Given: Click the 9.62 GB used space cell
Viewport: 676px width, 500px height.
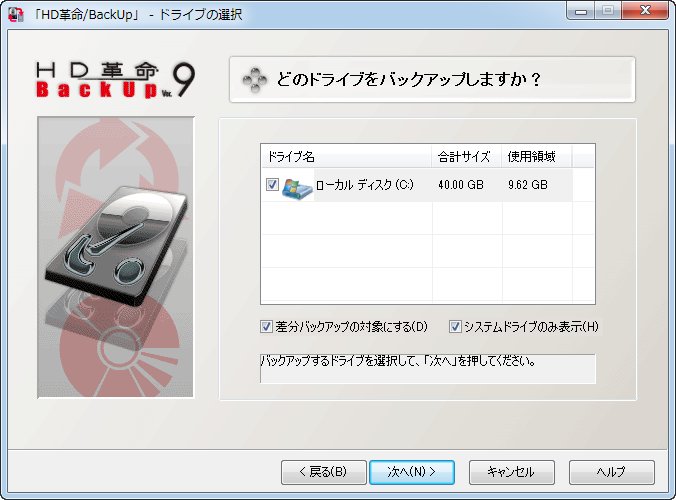Looking at the screenshot, I should 528,185.
